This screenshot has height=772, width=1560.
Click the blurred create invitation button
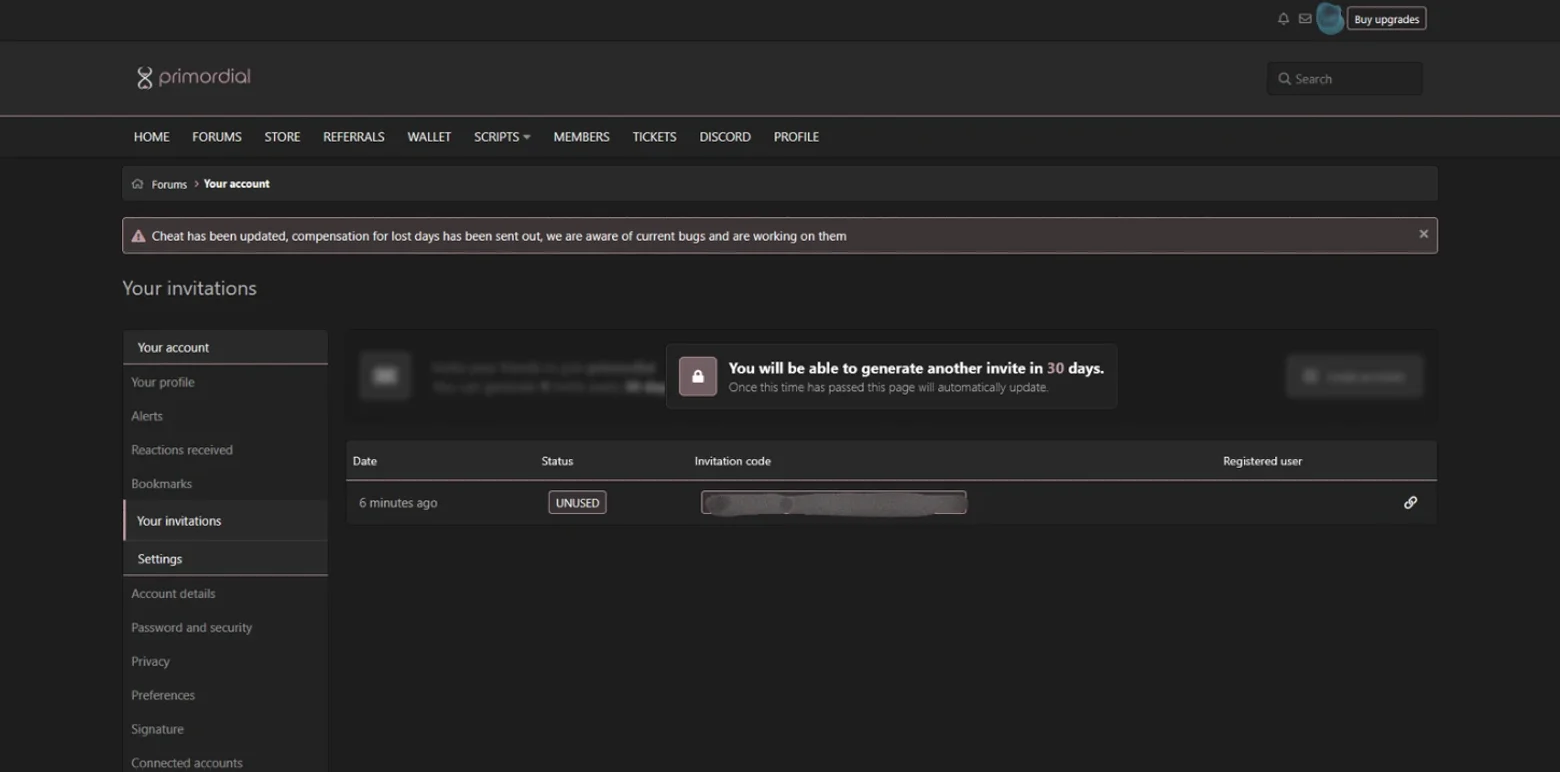1354,376
